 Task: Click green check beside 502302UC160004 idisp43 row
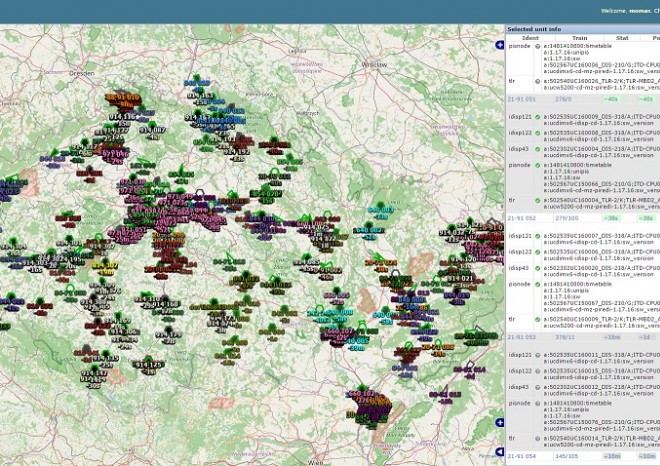click(538, 149)
